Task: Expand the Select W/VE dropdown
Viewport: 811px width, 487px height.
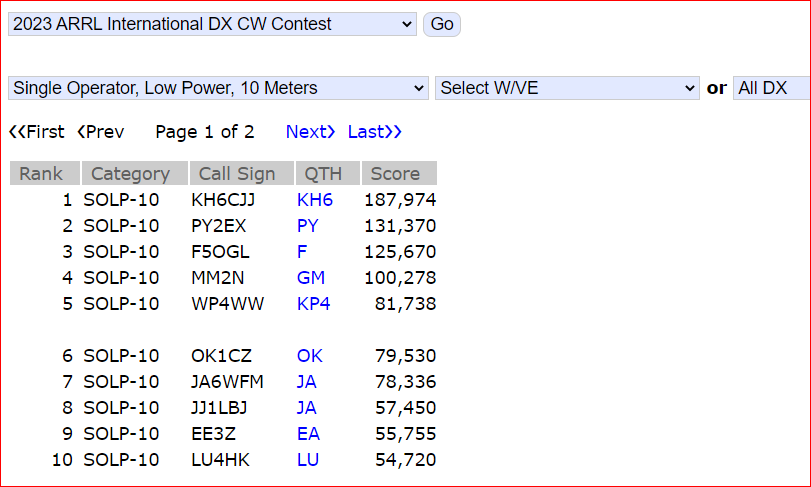Action: coord(567,88)
